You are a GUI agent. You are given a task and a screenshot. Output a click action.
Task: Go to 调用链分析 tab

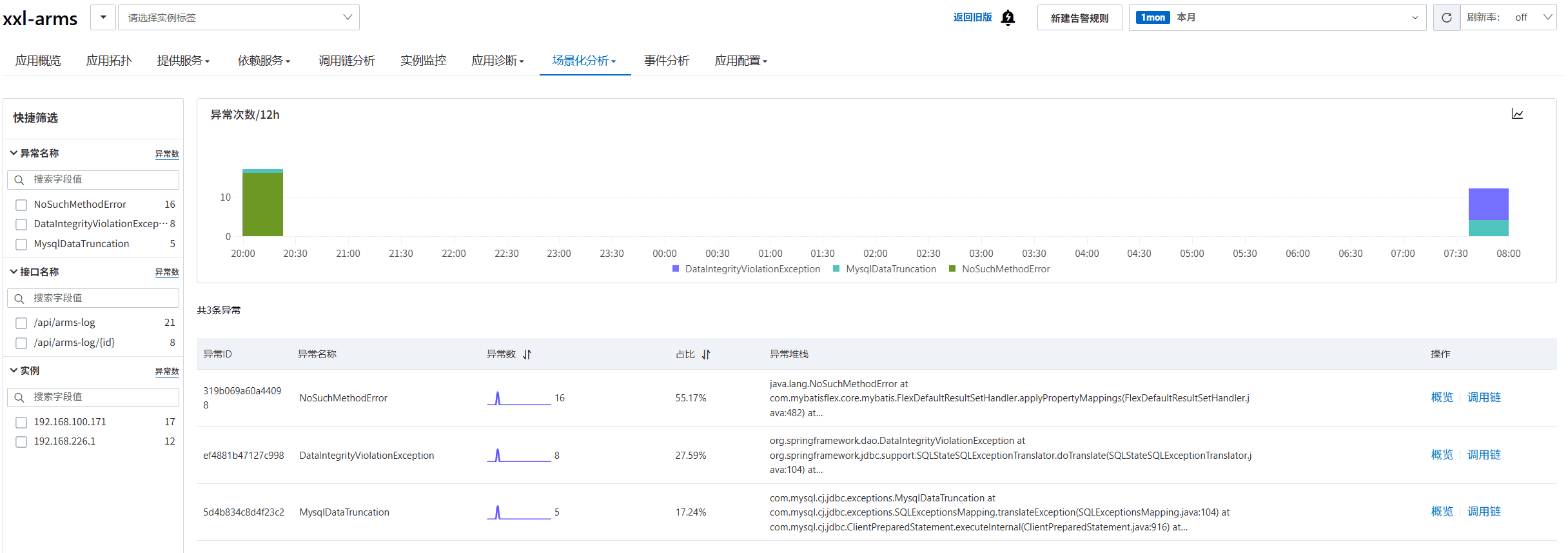pyautogui.click(x=347, y=61)
